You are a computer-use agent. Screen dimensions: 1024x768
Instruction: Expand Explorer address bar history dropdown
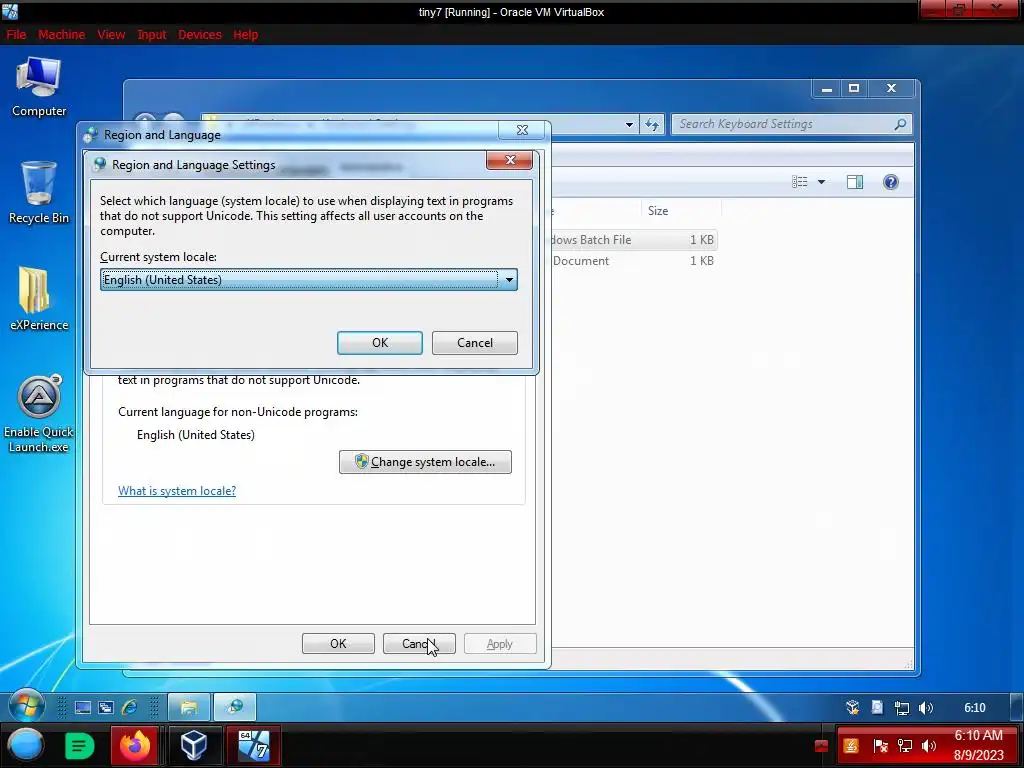(629, 124)
